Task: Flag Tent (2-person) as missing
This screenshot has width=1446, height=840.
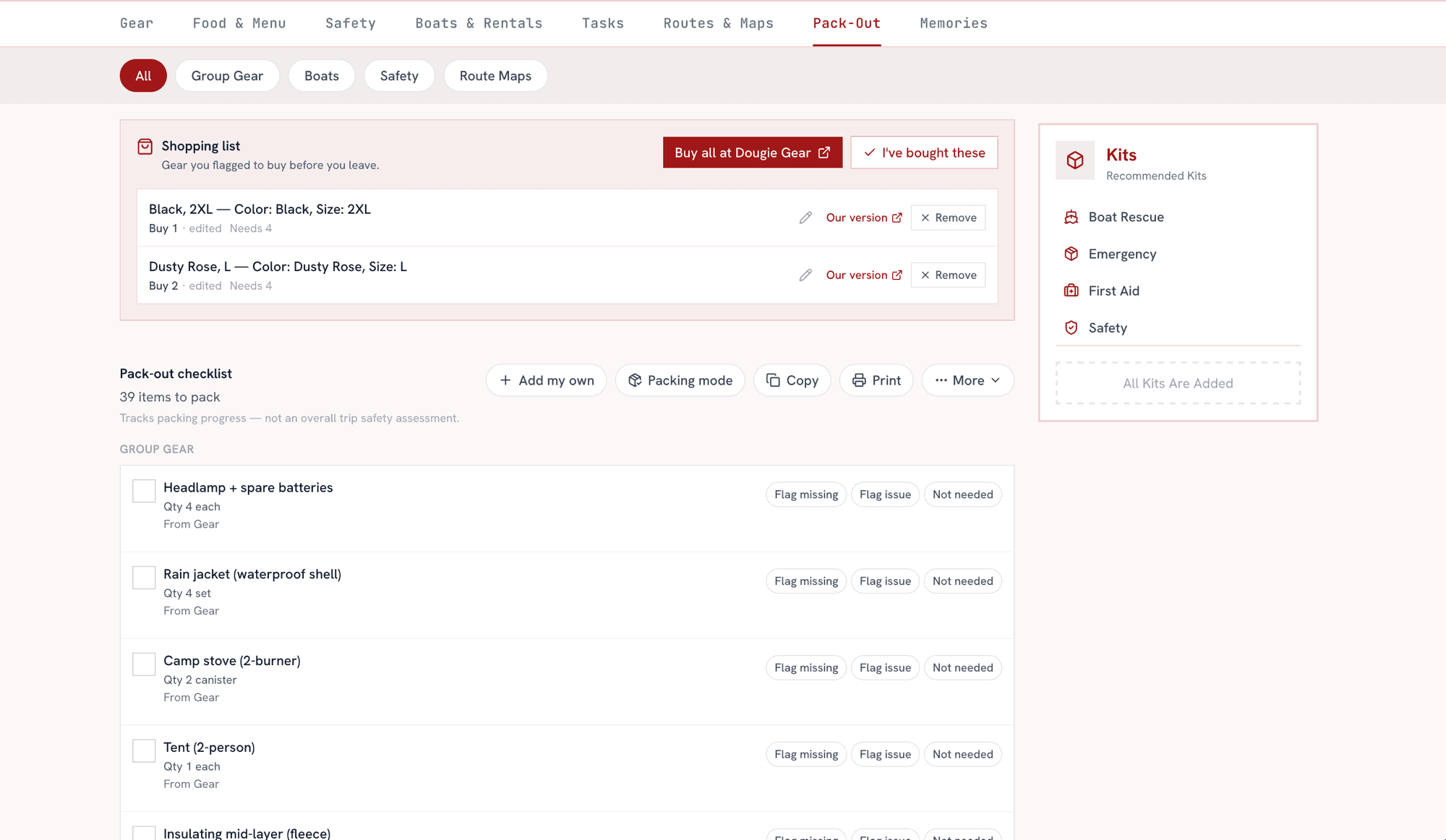Action: (806, 754)
